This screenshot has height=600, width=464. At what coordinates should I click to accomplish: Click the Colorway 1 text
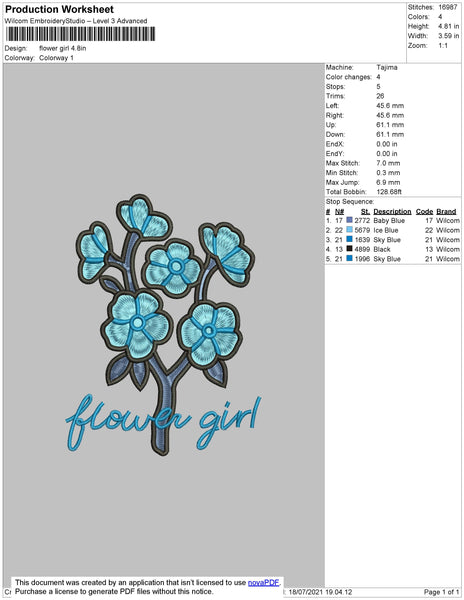56,58
